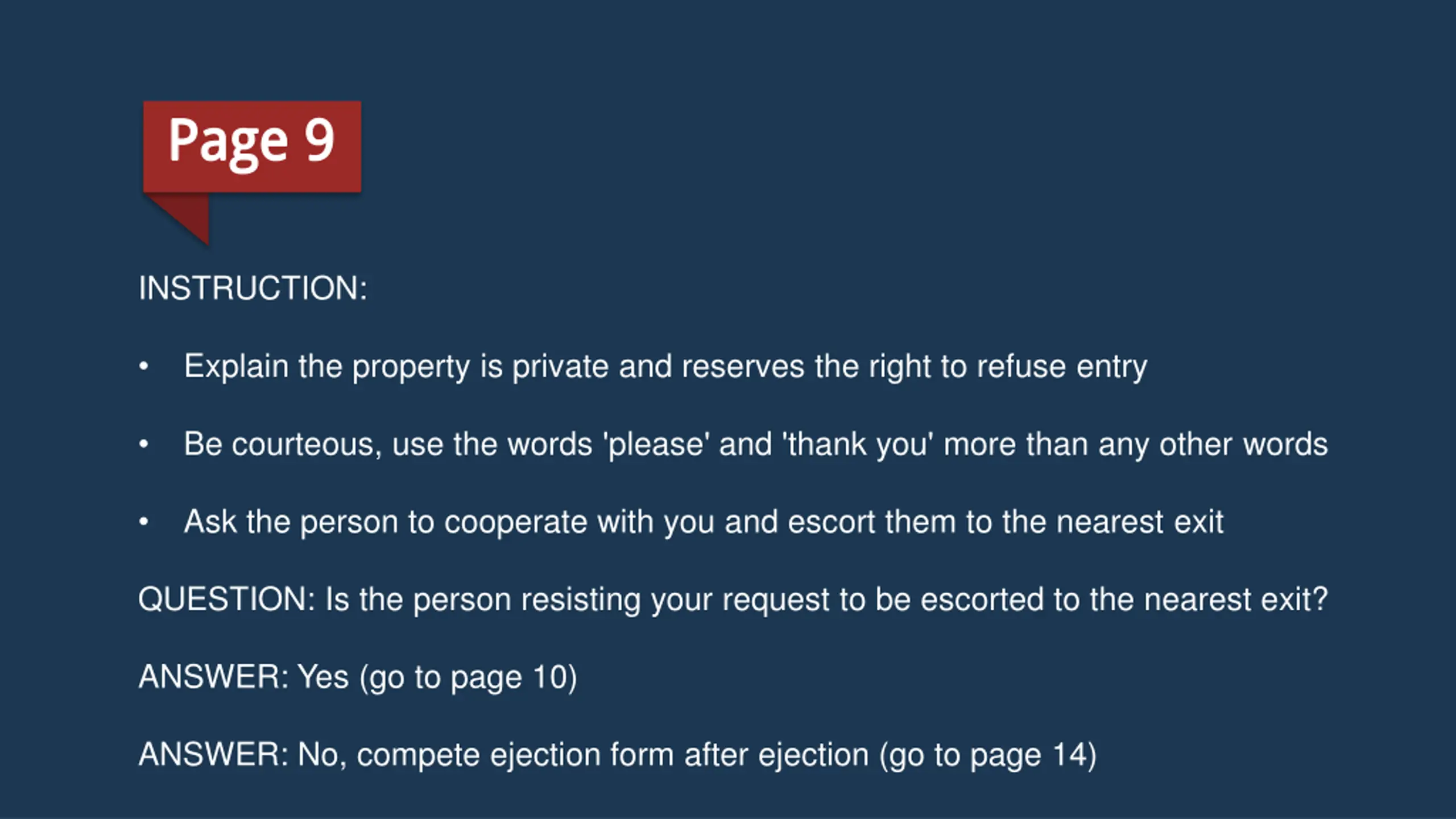Click the bullet dot before 'Ask the person'

(144, 522)
